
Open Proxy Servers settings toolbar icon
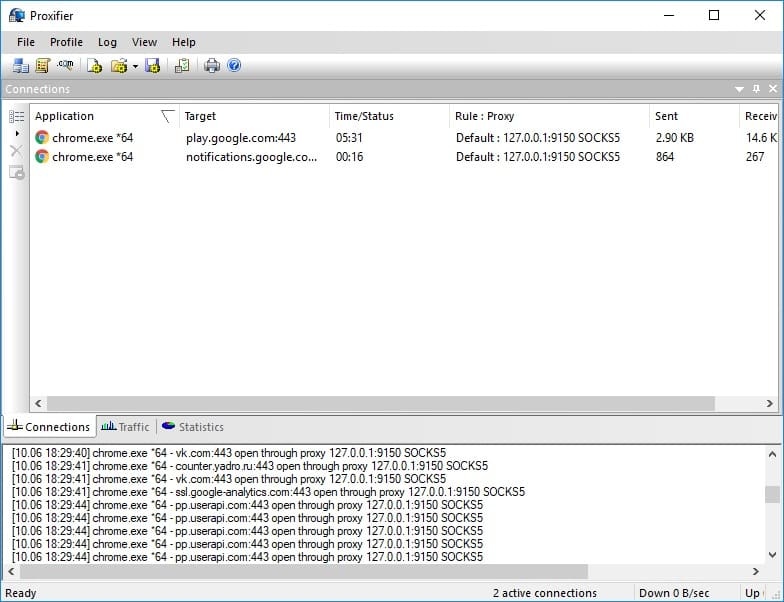21,66
